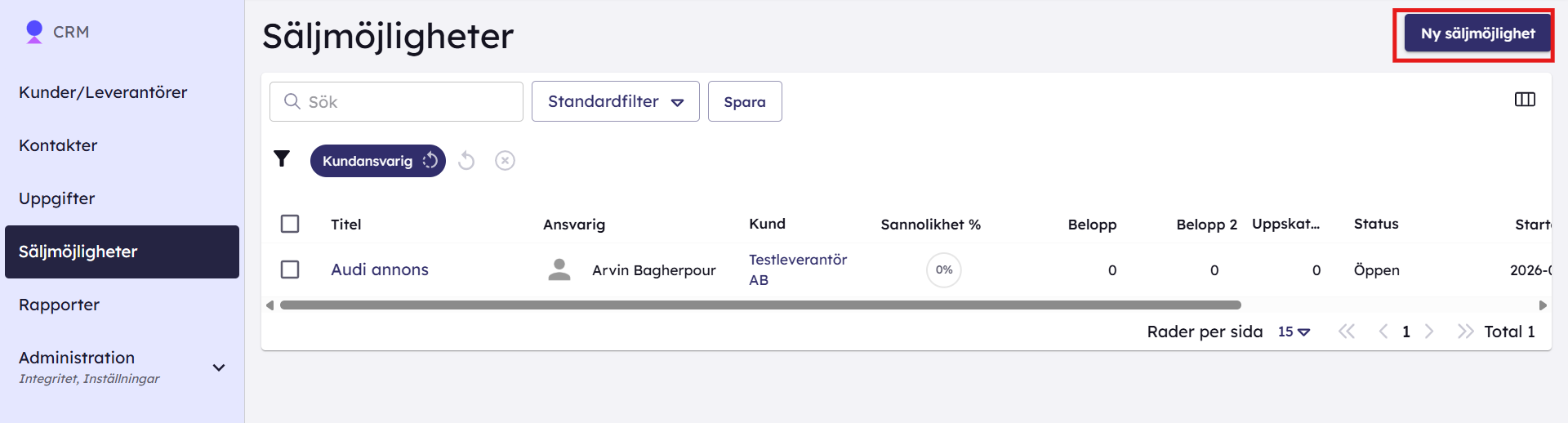Clear filters with the circled X icon
The image size is (1568, 423).
pyautogui.click(x=505, y=161)
